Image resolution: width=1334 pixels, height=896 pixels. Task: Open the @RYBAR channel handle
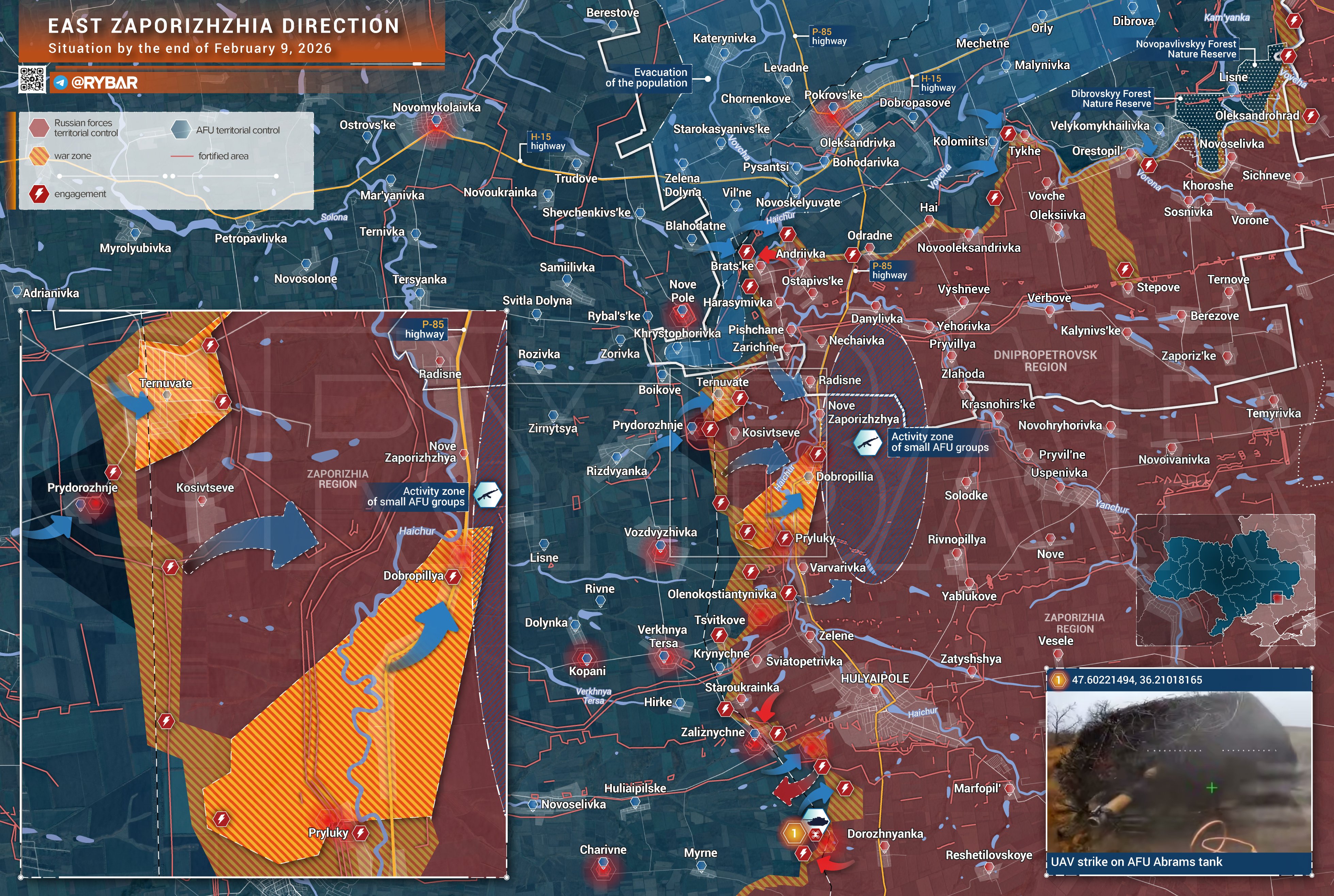pyautogui.click(x=104, y=83)
